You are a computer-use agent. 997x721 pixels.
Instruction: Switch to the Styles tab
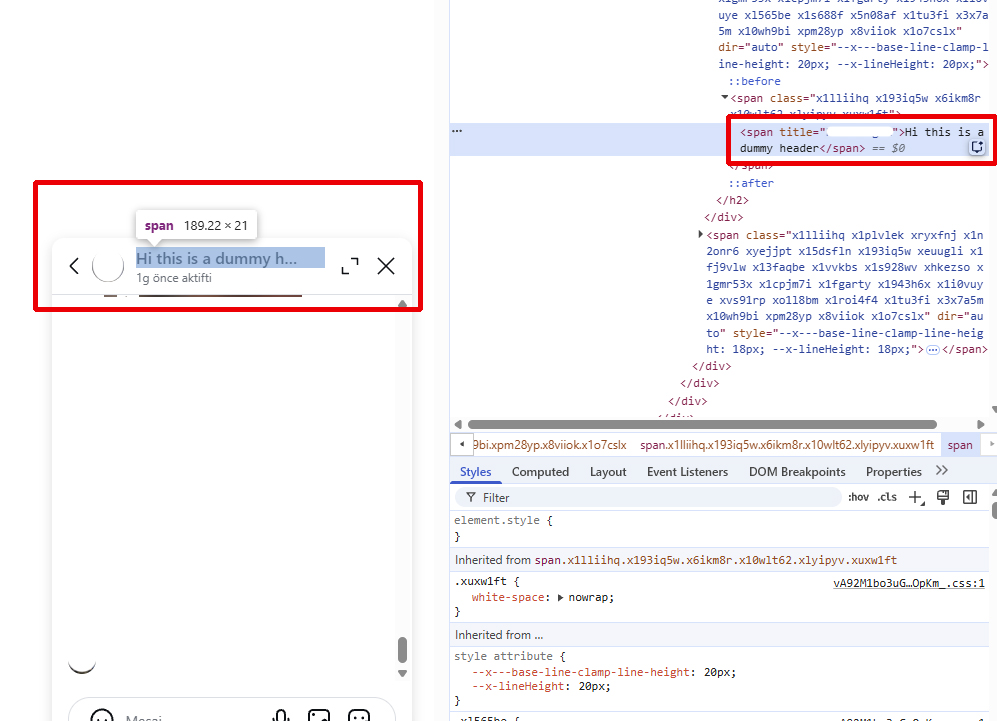click(x=476, y=472)
